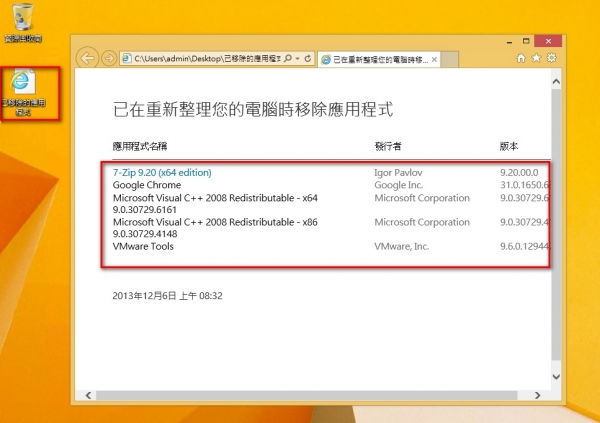Image resolution: width=600 pixels, height=423 pixels.
Task: Click the search magnifier in address bar
Action: [x=288, y=58]
